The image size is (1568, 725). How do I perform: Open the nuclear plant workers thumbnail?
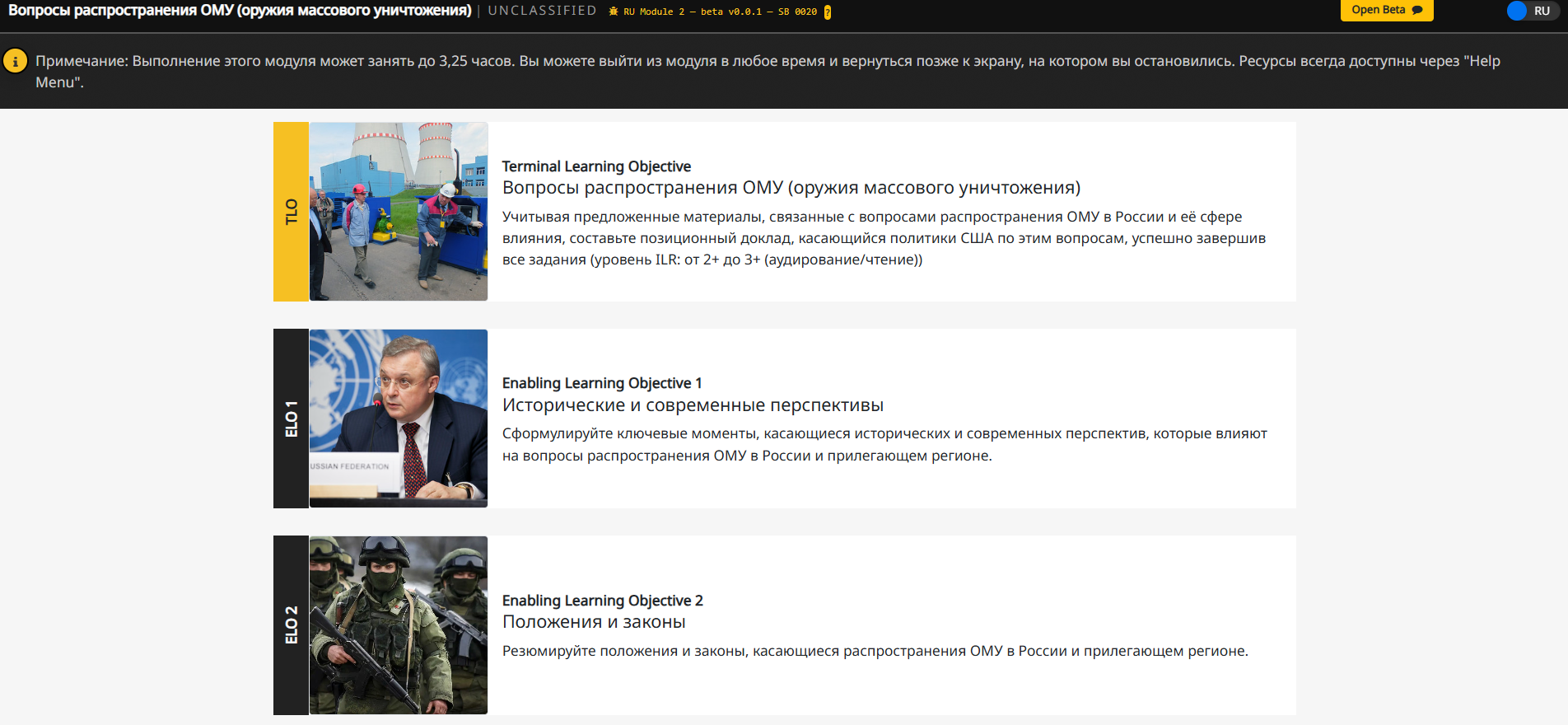coord(399,212)
